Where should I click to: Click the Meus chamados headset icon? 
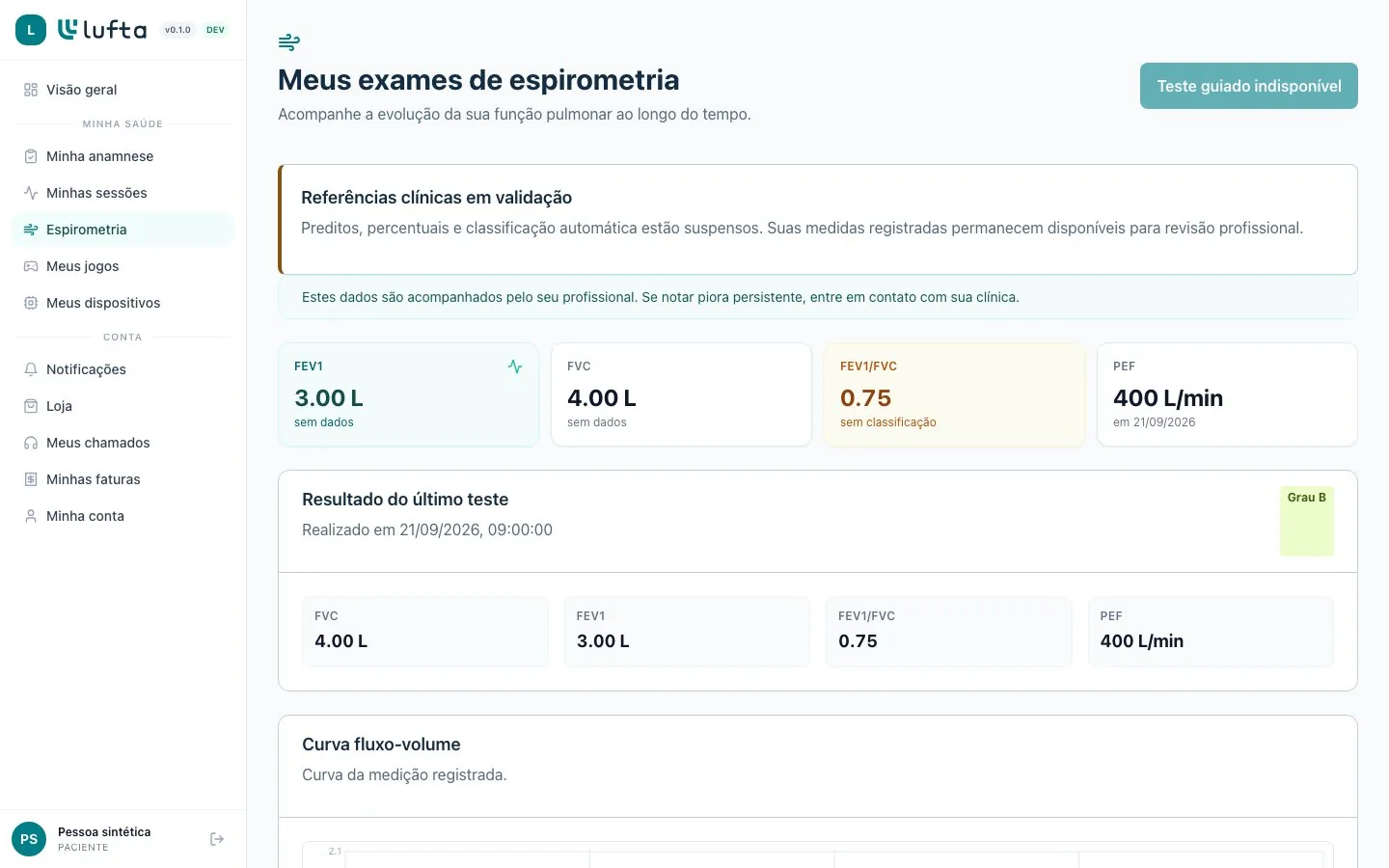coord(31,443)
